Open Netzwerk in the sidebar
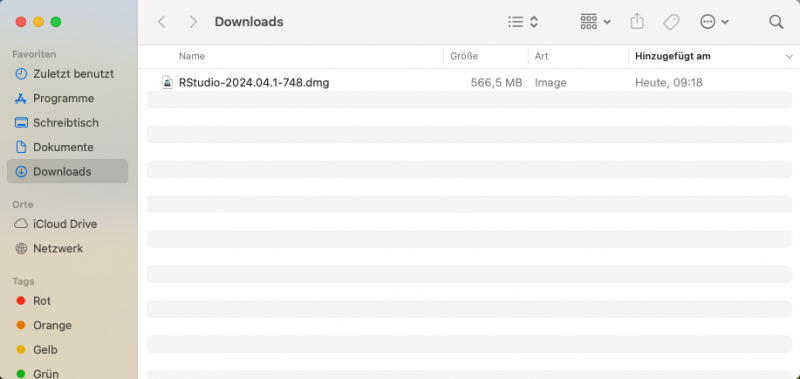 [67, 248]
